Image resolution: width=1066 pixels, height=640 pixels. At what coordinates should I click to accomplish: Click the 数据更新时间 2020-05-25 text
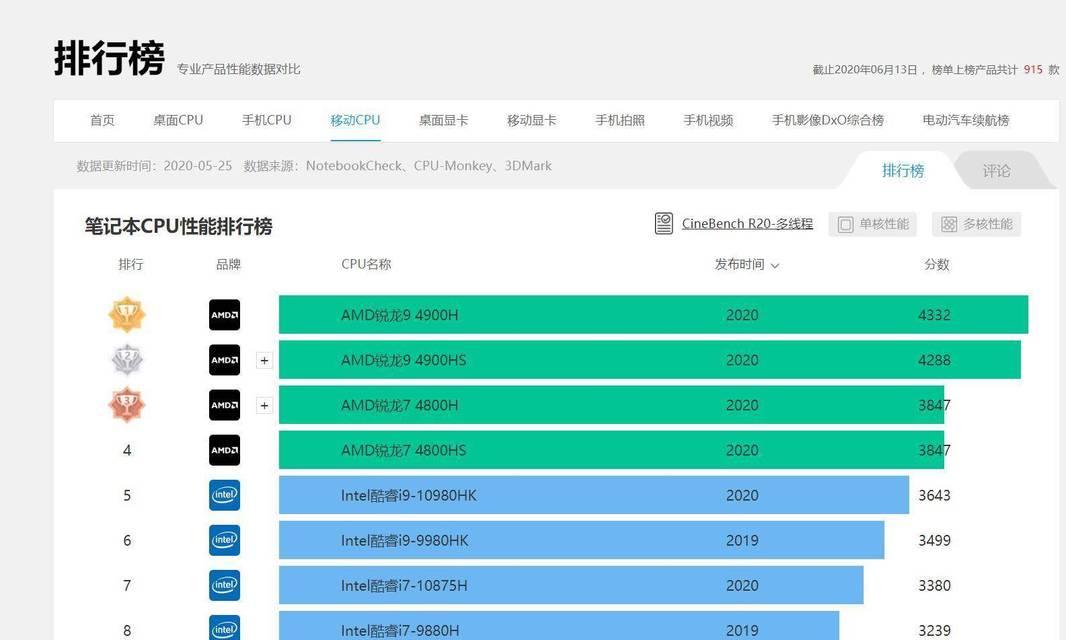click(154, 166)
